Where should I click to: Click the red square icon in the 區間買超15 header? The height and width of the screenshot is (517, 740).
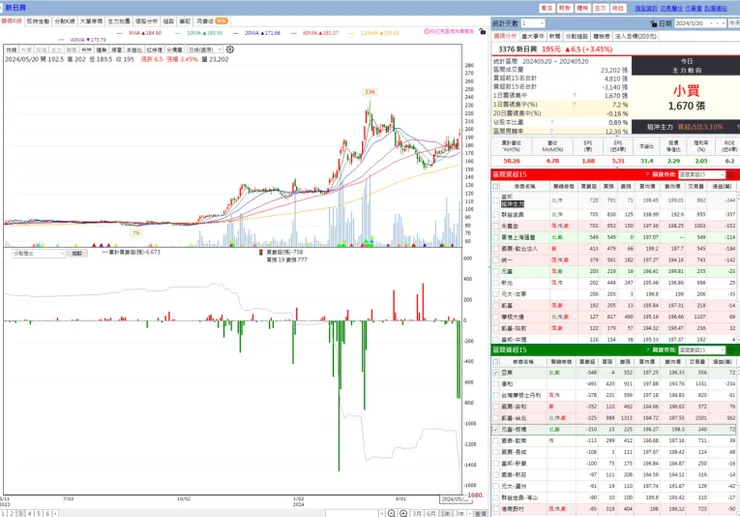tap(731, 175)
